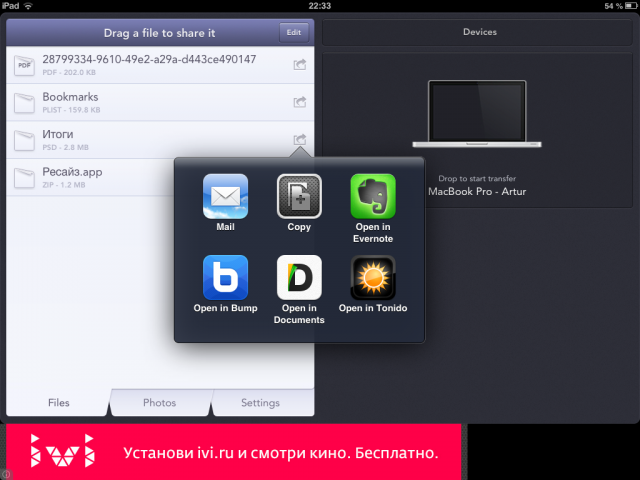Tap the Wi-Fi icon in status bar

tap(28, 6)
